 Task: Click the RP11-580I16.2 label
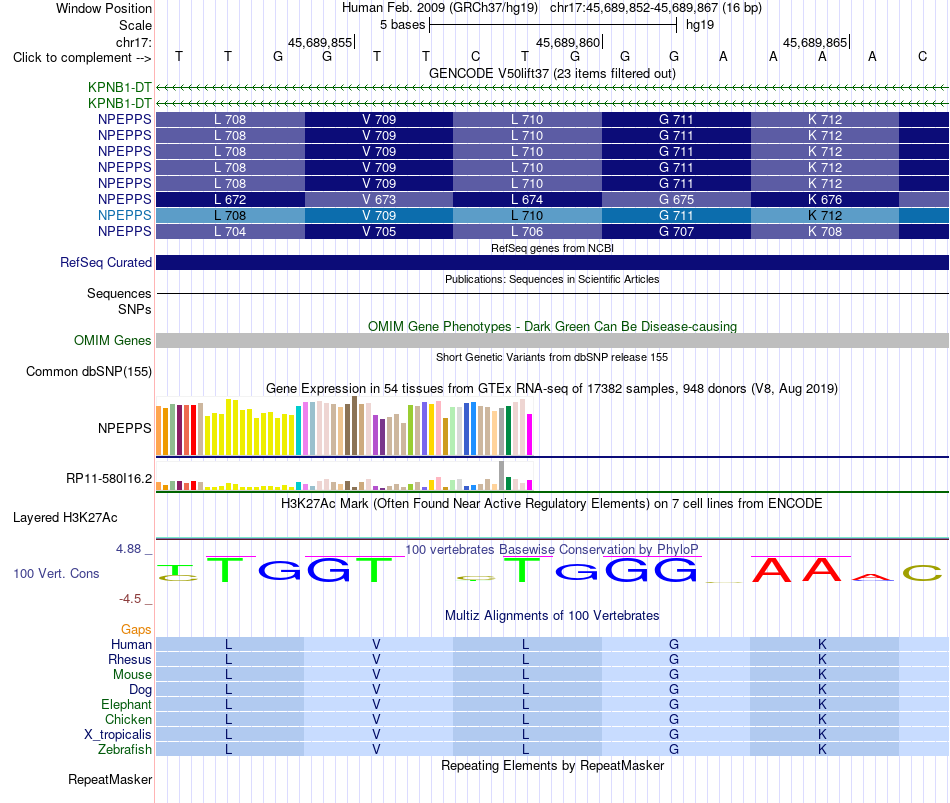[x=108, y=479]
